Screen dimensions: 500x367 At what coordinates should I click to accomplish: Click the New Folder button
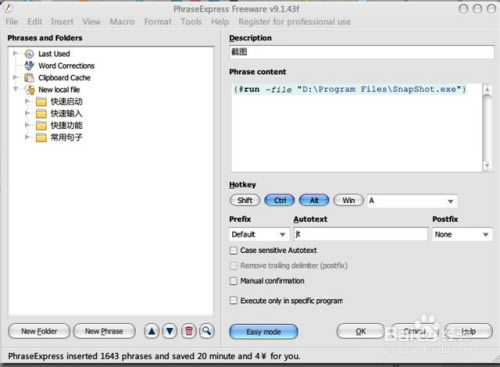pos(39,331)
